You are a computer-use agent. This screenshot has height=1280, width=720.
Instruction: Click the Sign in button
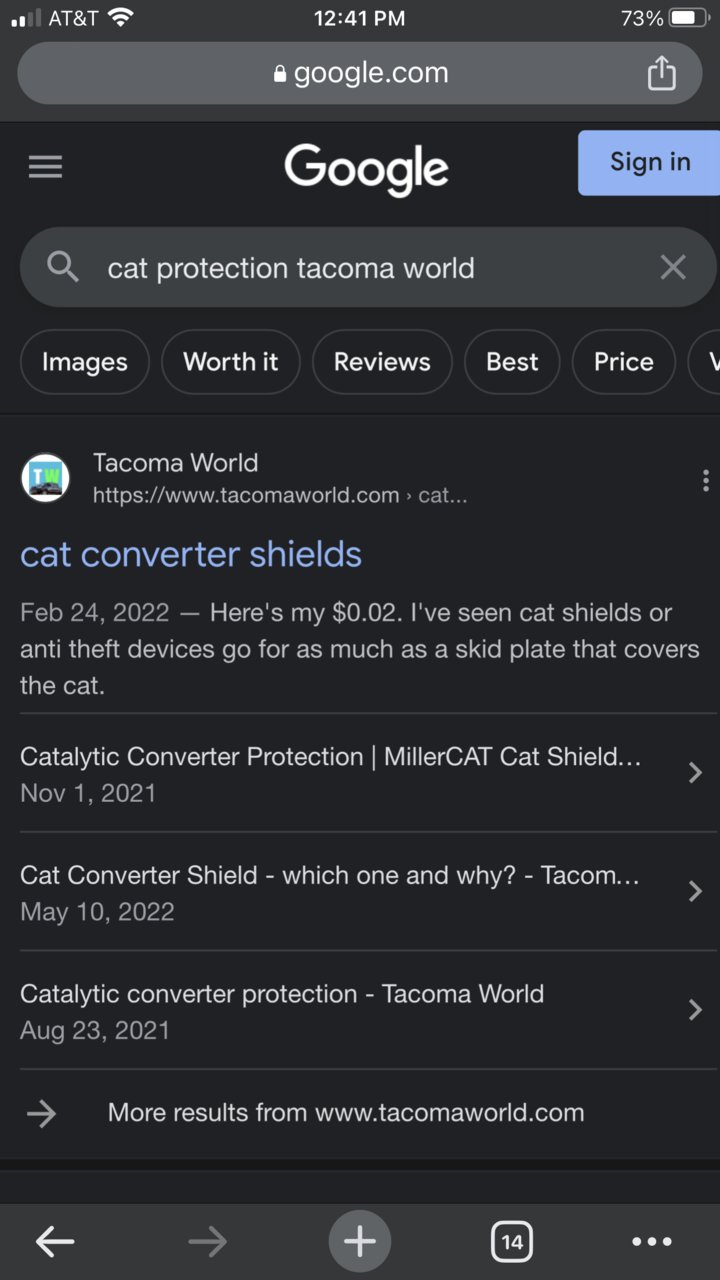(649, 163)
